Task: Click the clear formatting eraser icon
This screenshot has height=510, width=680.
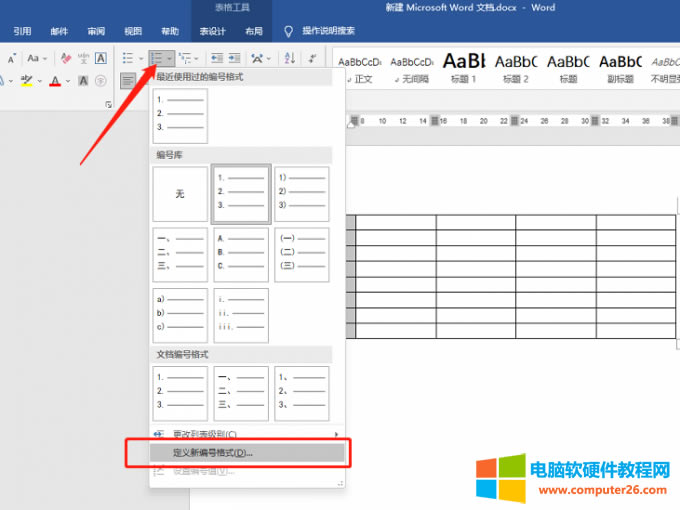Action: [66, 59]
